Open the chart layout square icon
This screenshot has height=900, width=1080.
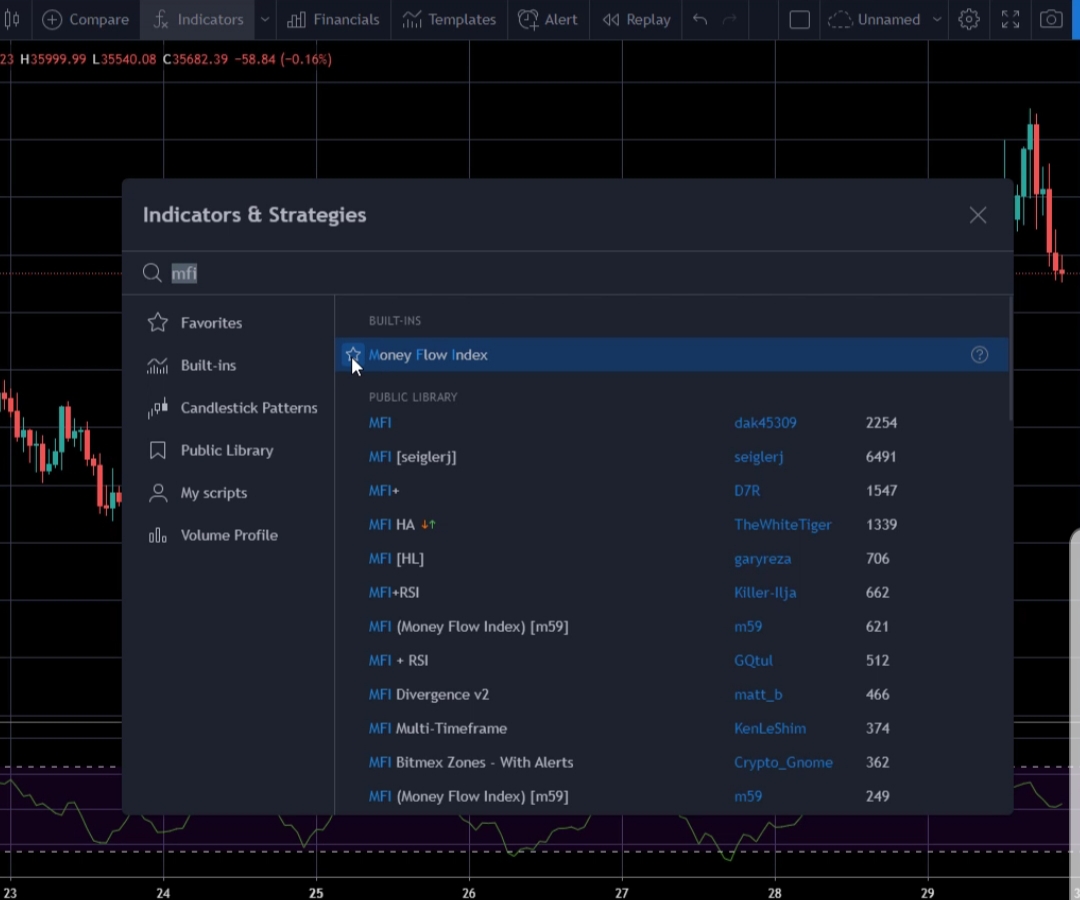(799, 19)
